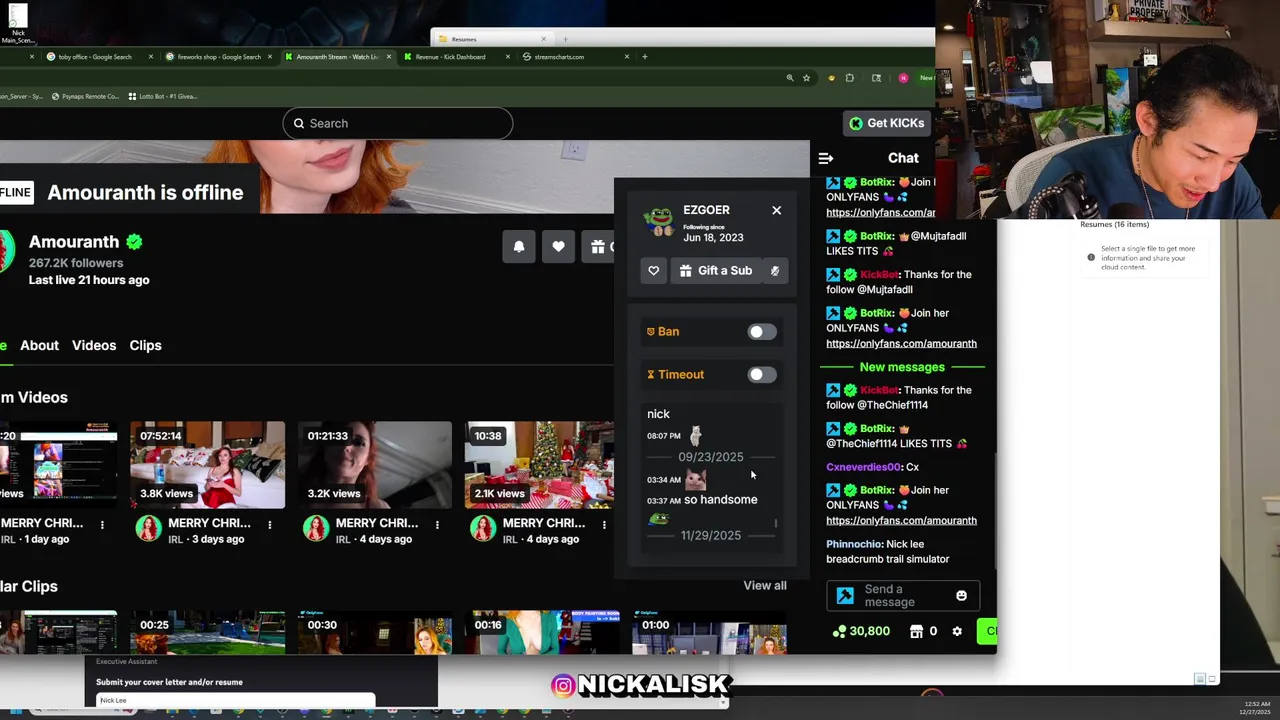This screenshot has height=720, width=1280.
Task: Click the Amouranth channel name
Action: point(74,242)
